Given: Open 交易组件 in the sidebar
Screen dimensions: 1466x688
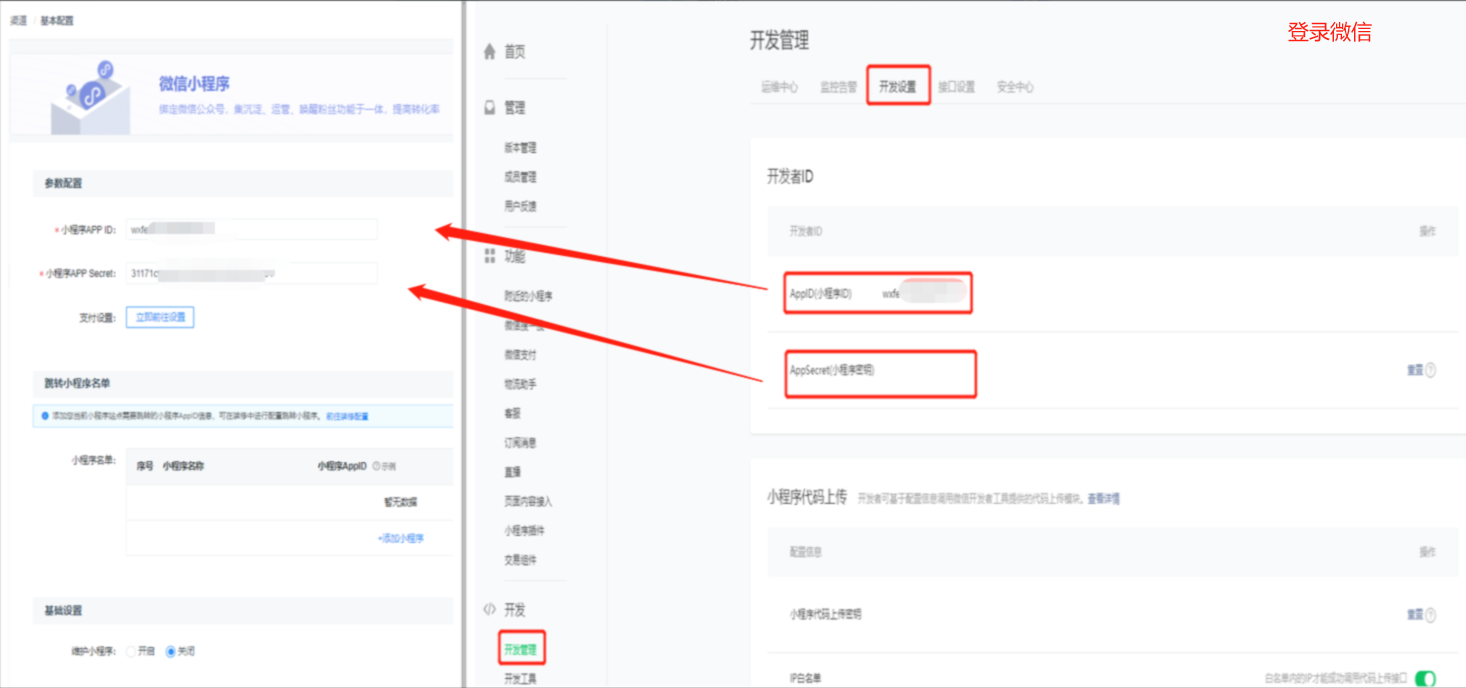Looking at the screenshot, I should (x=520, y=560).
